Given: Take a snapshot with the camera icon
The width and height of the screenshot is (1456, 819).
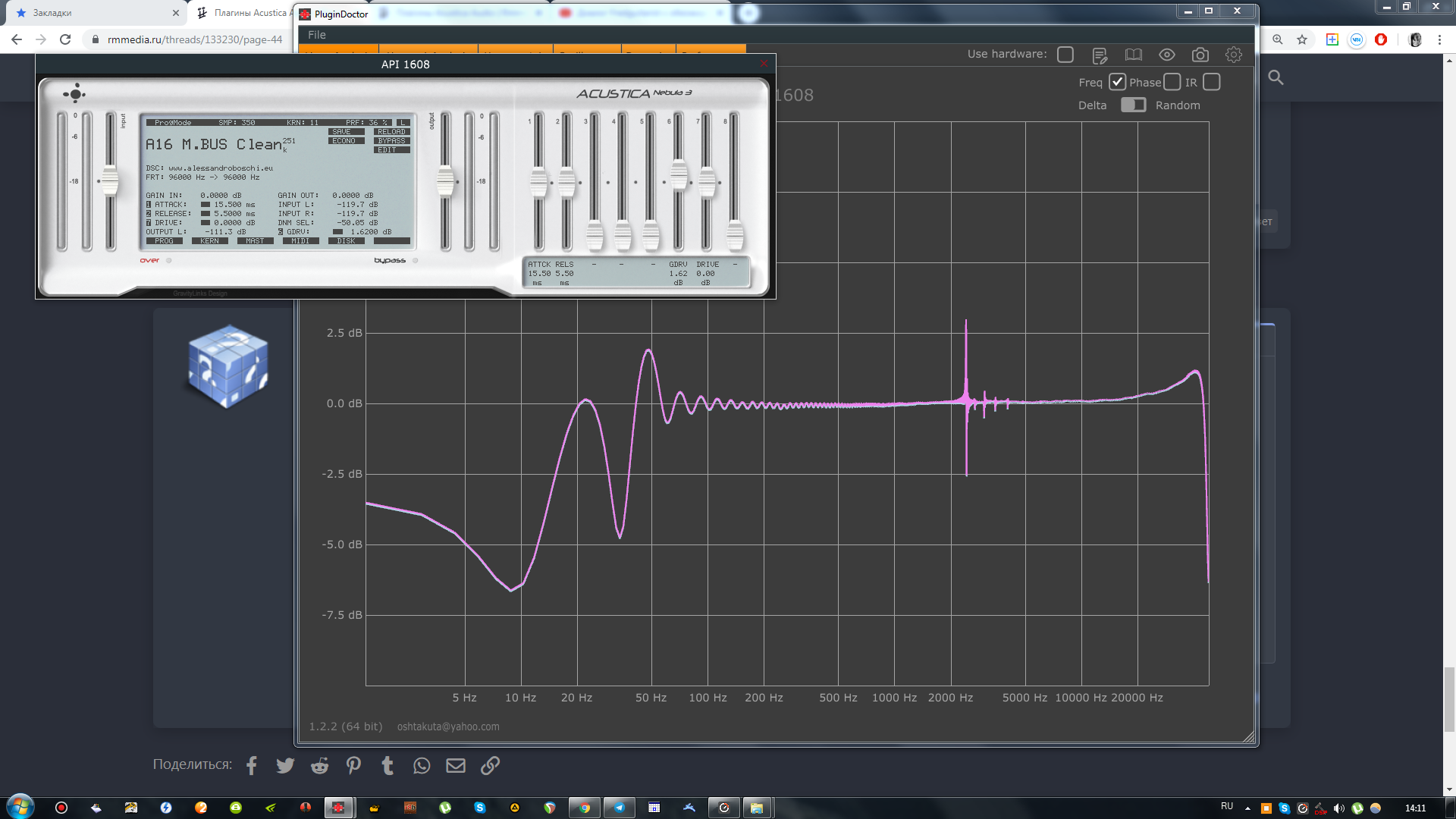Looking at the screenshot, I should [x=1200, y=55].
